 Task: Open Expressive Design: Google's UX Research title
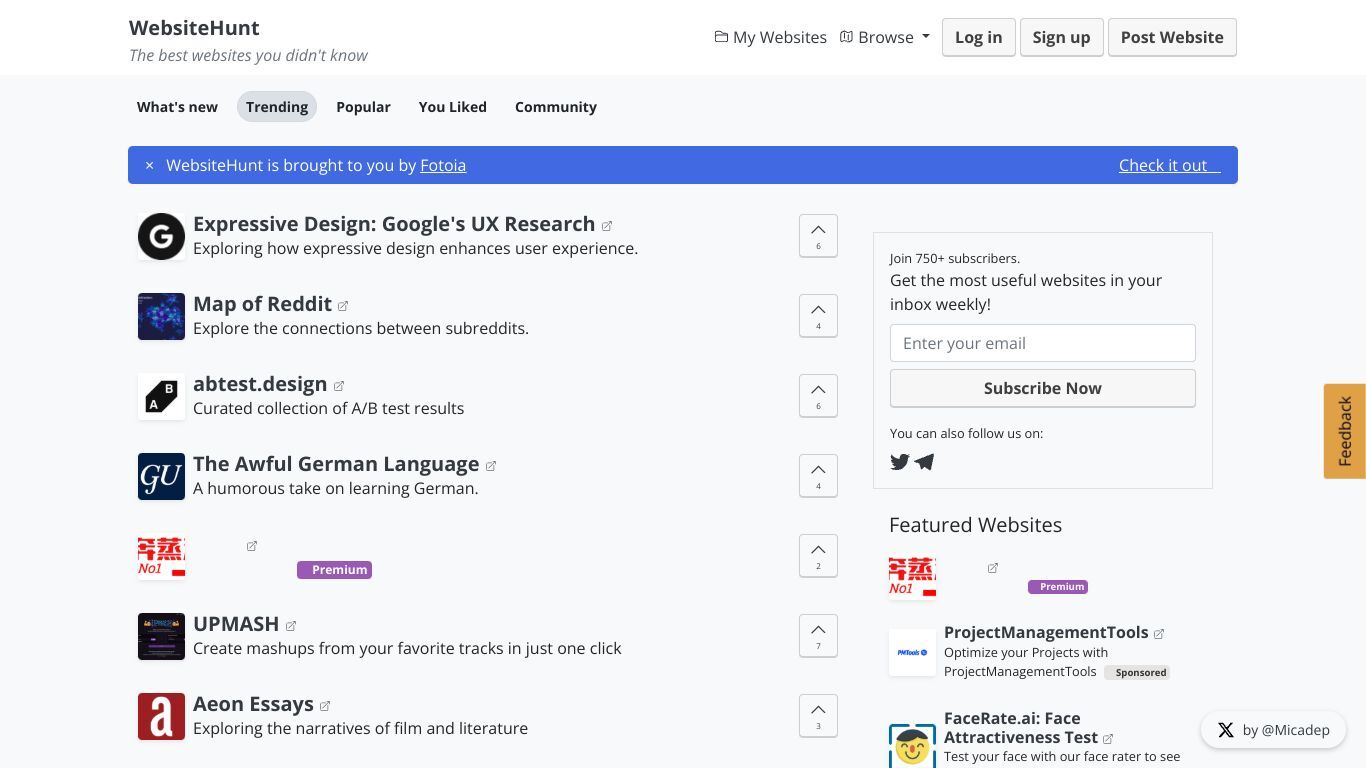tap(394, 224)
